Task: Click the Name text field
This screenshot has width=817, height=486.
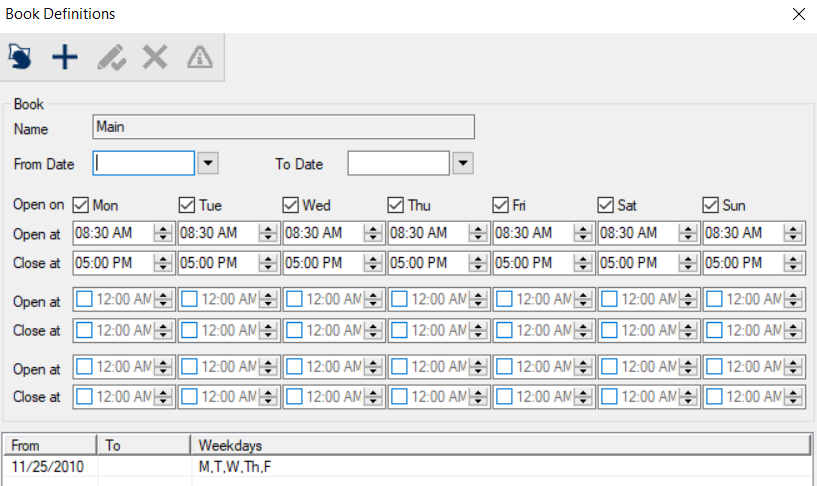Action: (283, 127)
